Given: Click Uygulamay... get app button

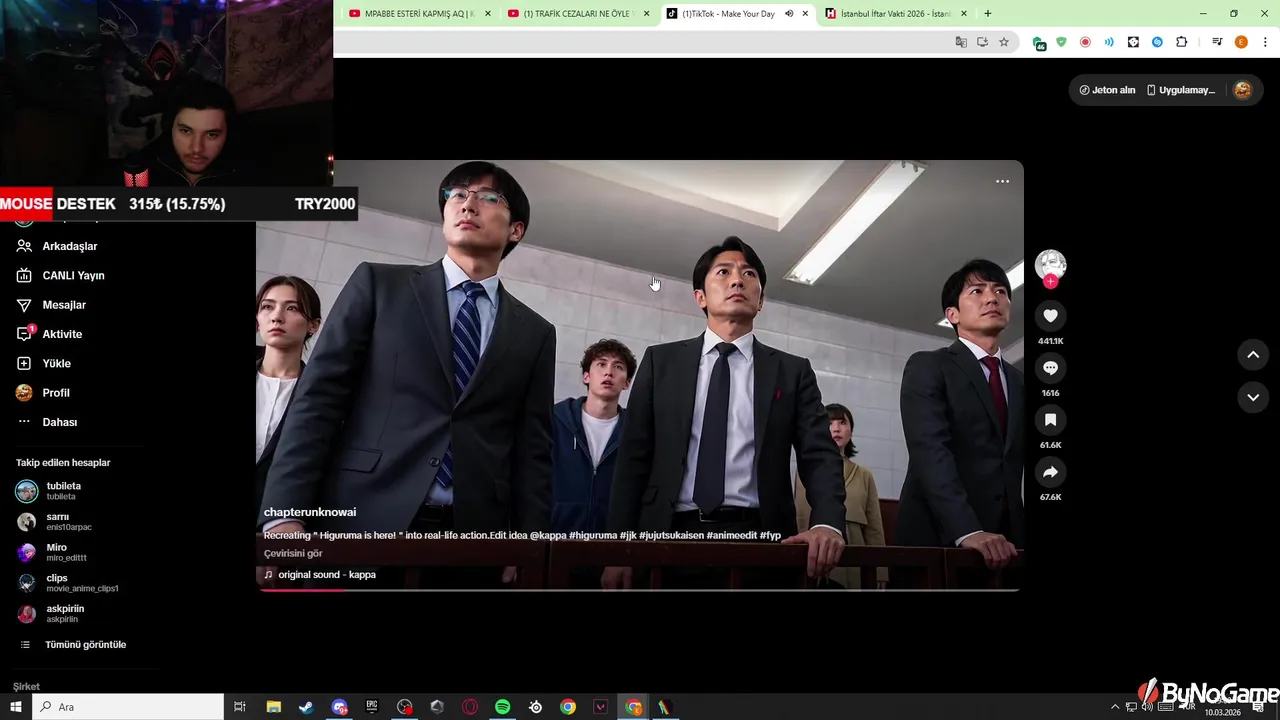Looking at the screenshot, I should pos(1180,90).
